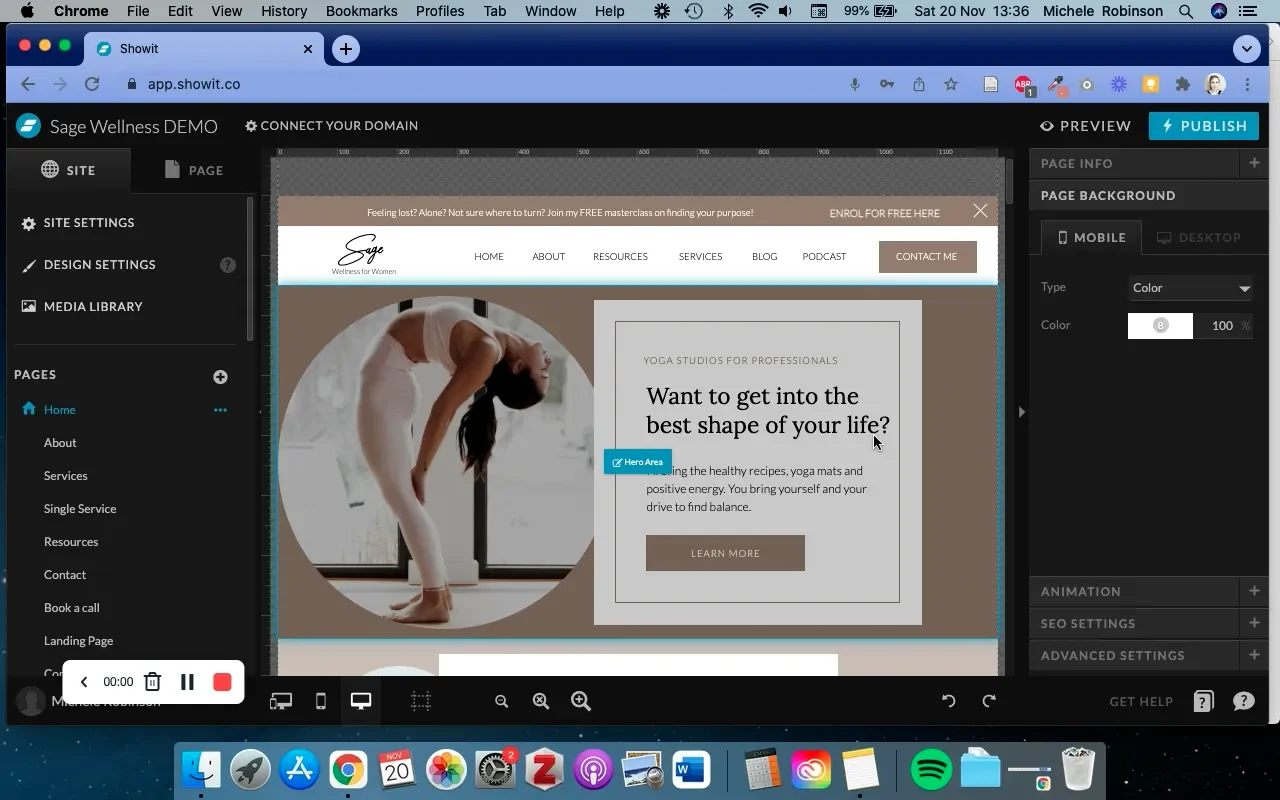
Task: Collapse the right properties panel arrow
Action: point(1021,412)
